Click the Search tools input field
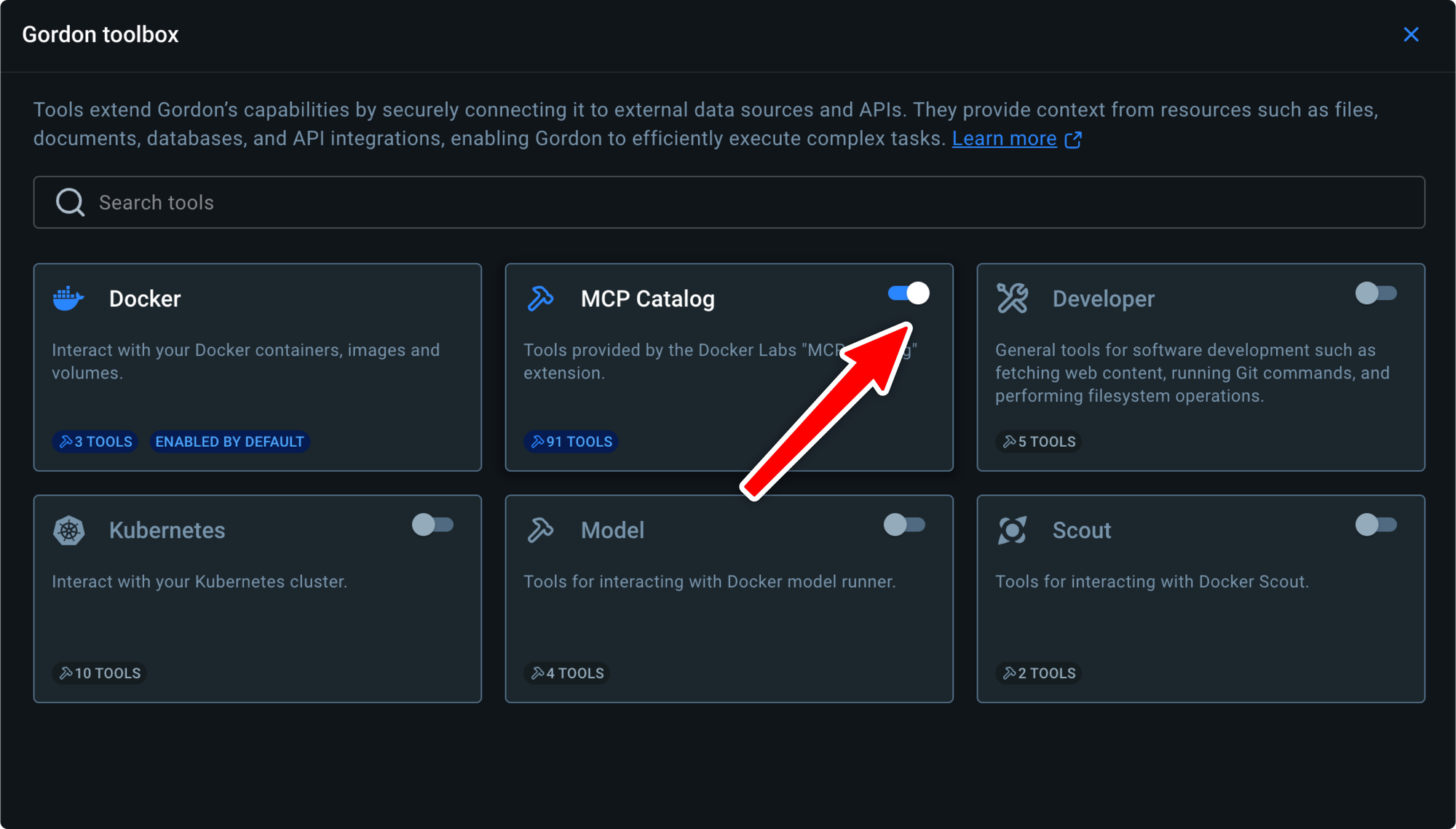This screenshot has height=829, width=1456. [x=728, y=202]
